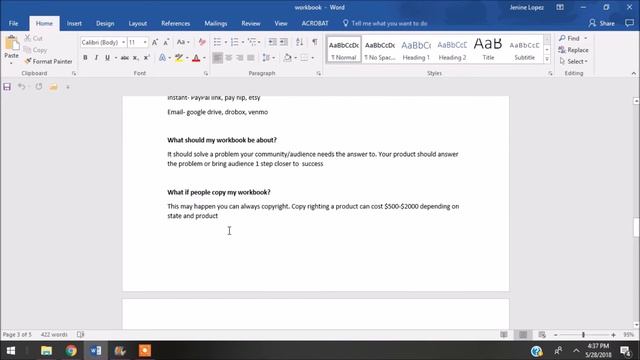Toggle Underline formatting
640x360 pixels.
pyautogui.click(x=107, y=58)
